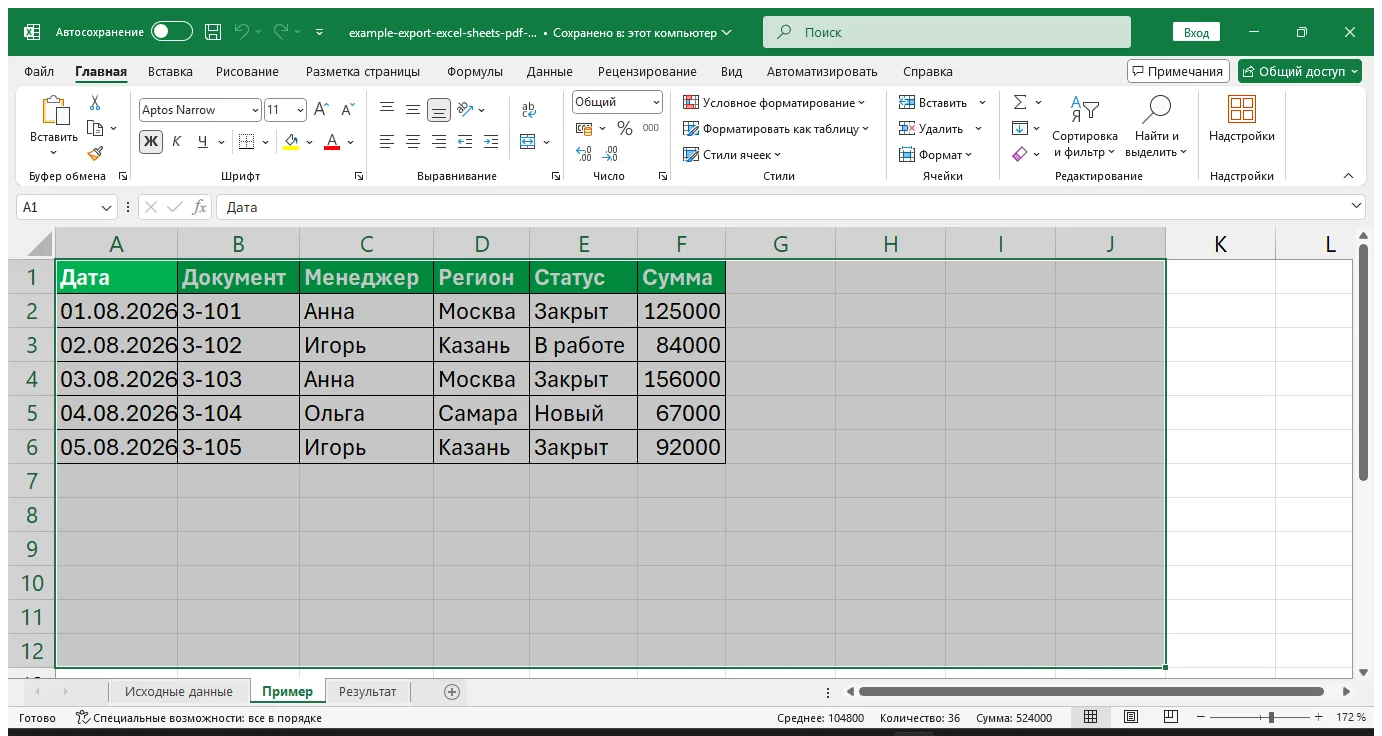The height and width of the screenshot is (736, 1382).
Task: Open the Aptos Narrow font name dropdown
Action: [255, 110]
